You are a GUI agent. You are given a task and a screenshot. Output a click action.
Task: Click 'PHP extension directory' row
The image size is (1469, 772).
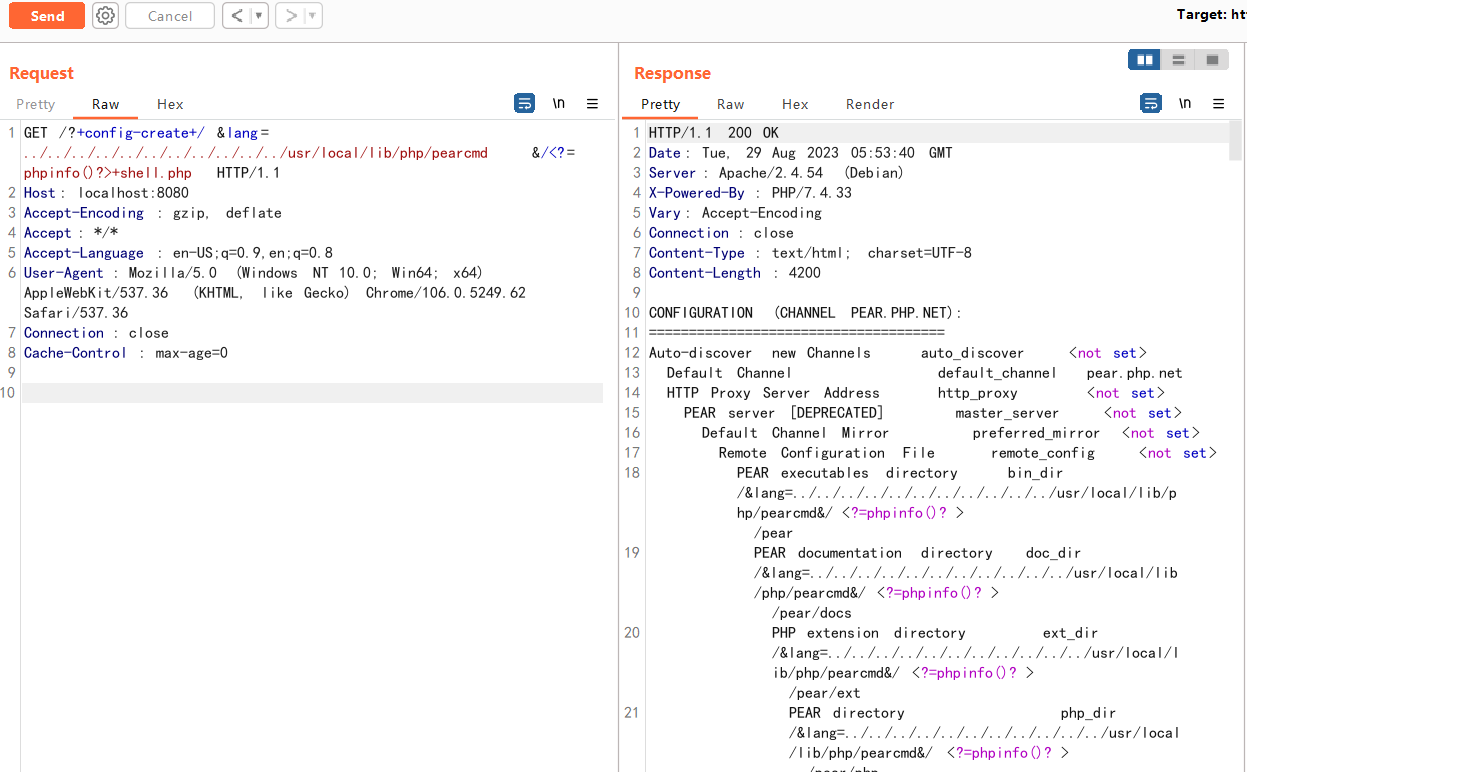coord(935,633)
